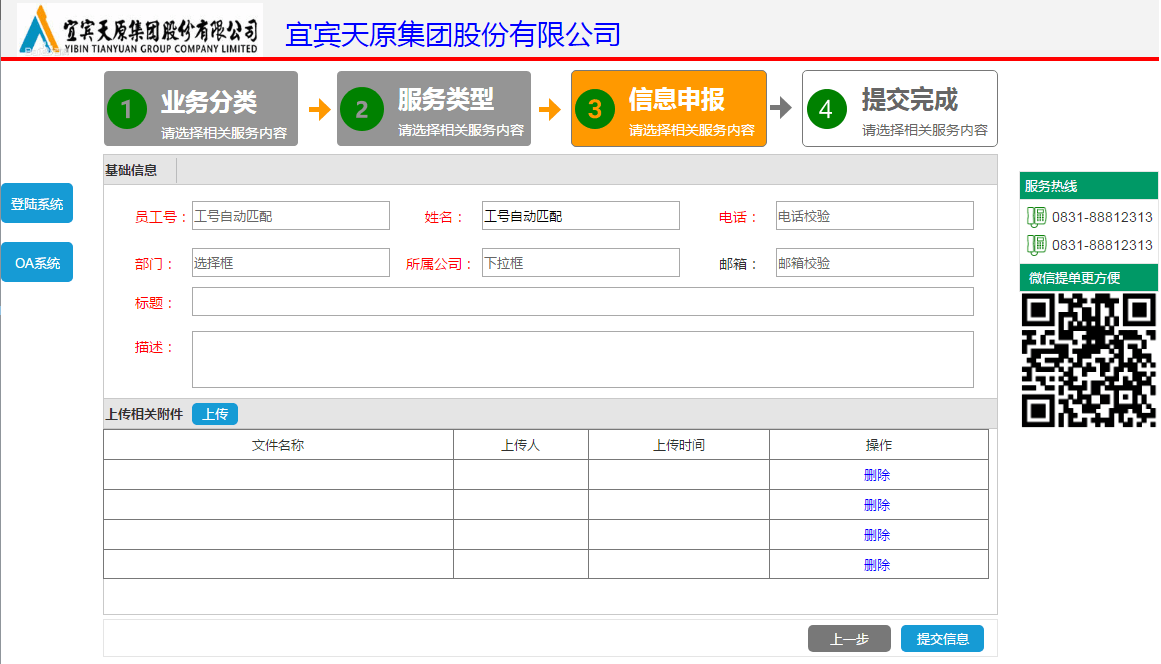Click the first hotline telephone icon
The width and height of the screenshot is (1161, 664).
point(1036,217)
